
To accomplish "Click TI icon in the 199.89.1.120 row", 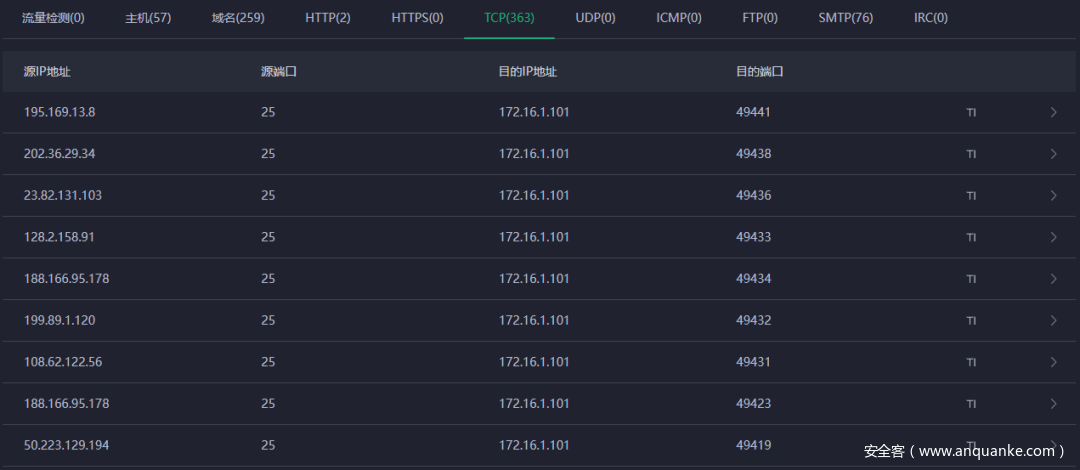I will click(971, 321).
